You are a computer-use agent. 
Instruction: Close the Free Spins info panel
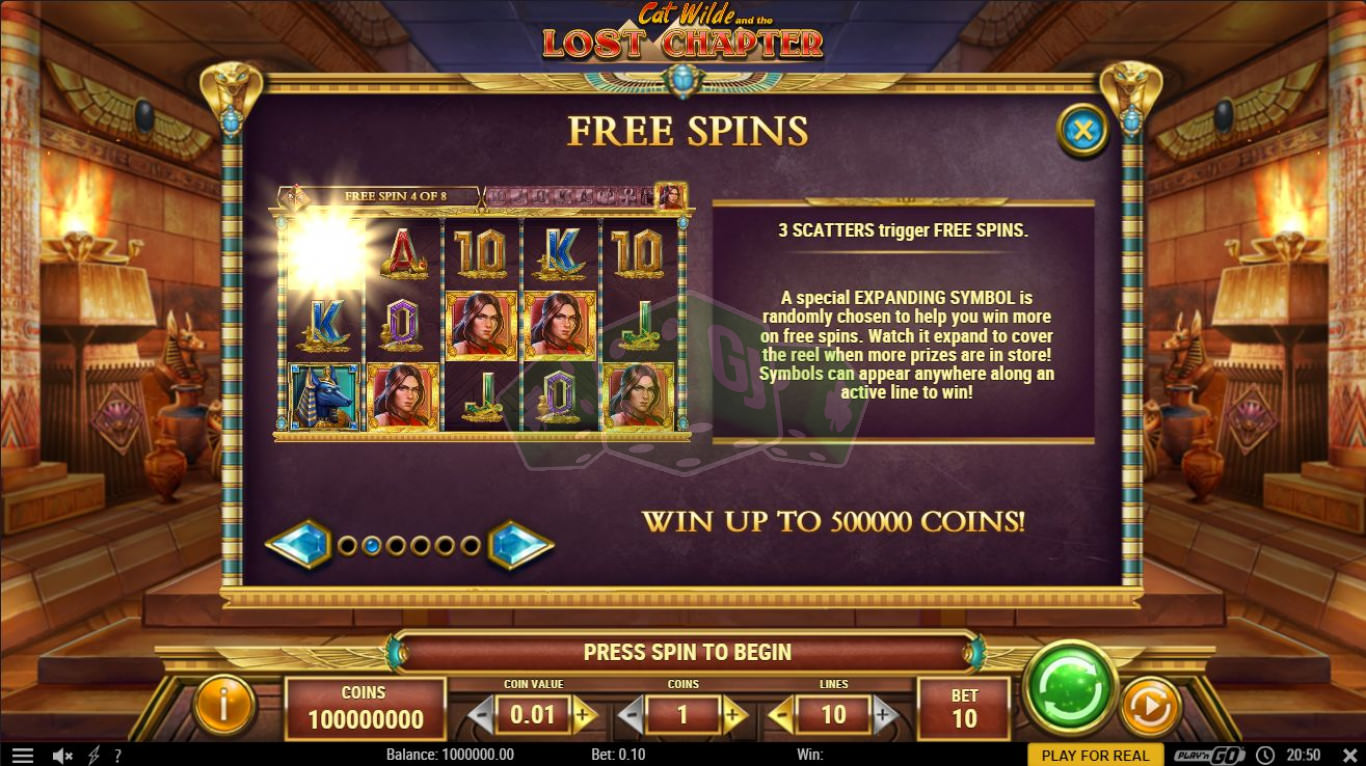1082,129
